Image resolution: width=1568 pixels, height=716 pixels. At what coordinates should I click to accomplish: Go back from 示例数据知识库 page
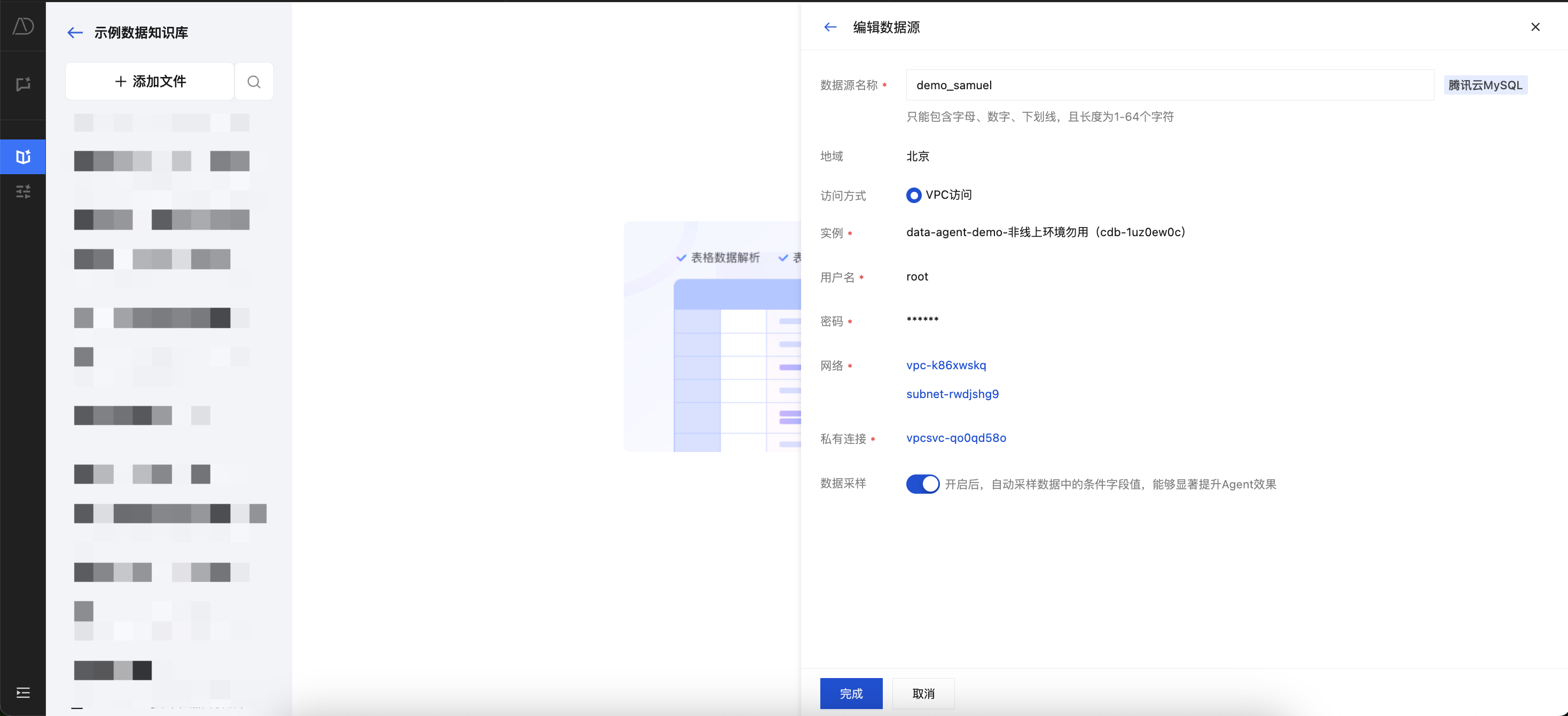pos(75,33)
